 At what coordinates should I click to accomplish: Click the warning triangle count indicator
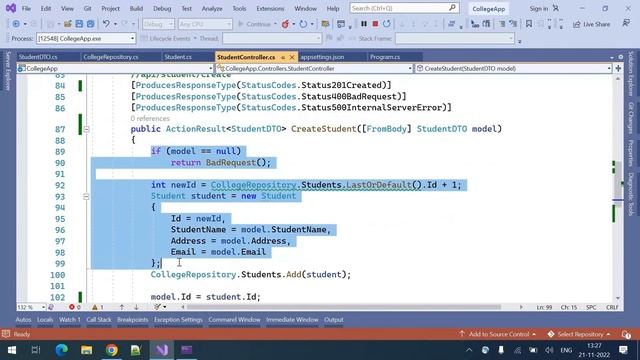tap(98, 307)
